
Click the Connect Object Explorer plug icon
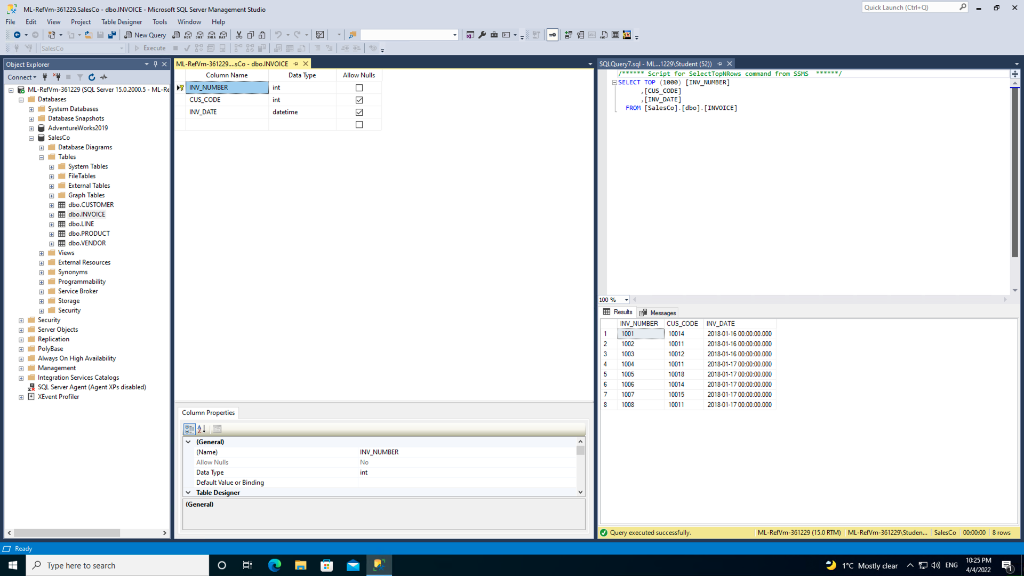pyautogui.click(x=45, y=77)
